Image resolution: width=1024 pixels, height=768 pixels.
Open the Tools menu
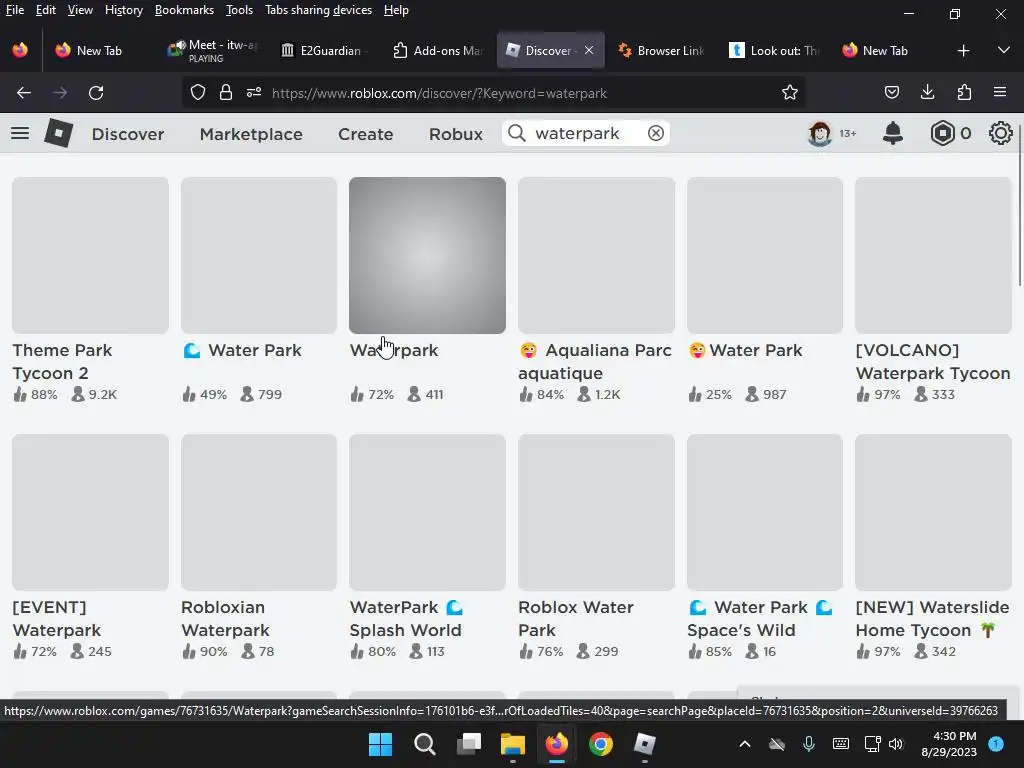point(239,10)
